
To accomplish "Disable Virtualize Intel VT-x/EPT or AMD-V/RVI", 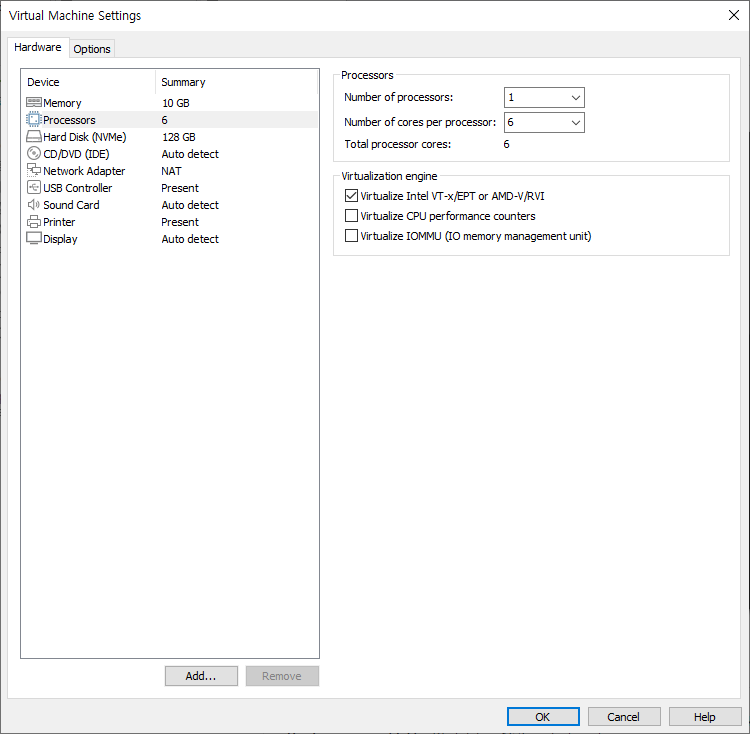I will [351, 196].
